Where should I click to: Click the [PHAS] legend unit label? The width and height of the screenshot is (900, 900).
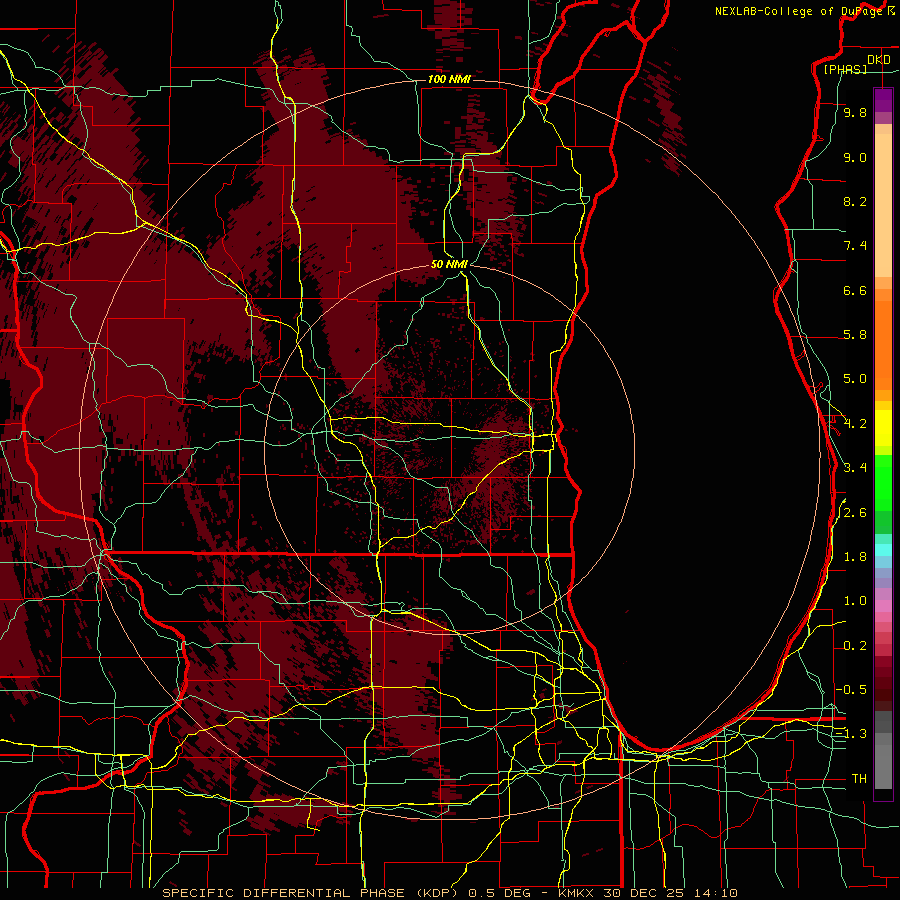coord(845,69)
